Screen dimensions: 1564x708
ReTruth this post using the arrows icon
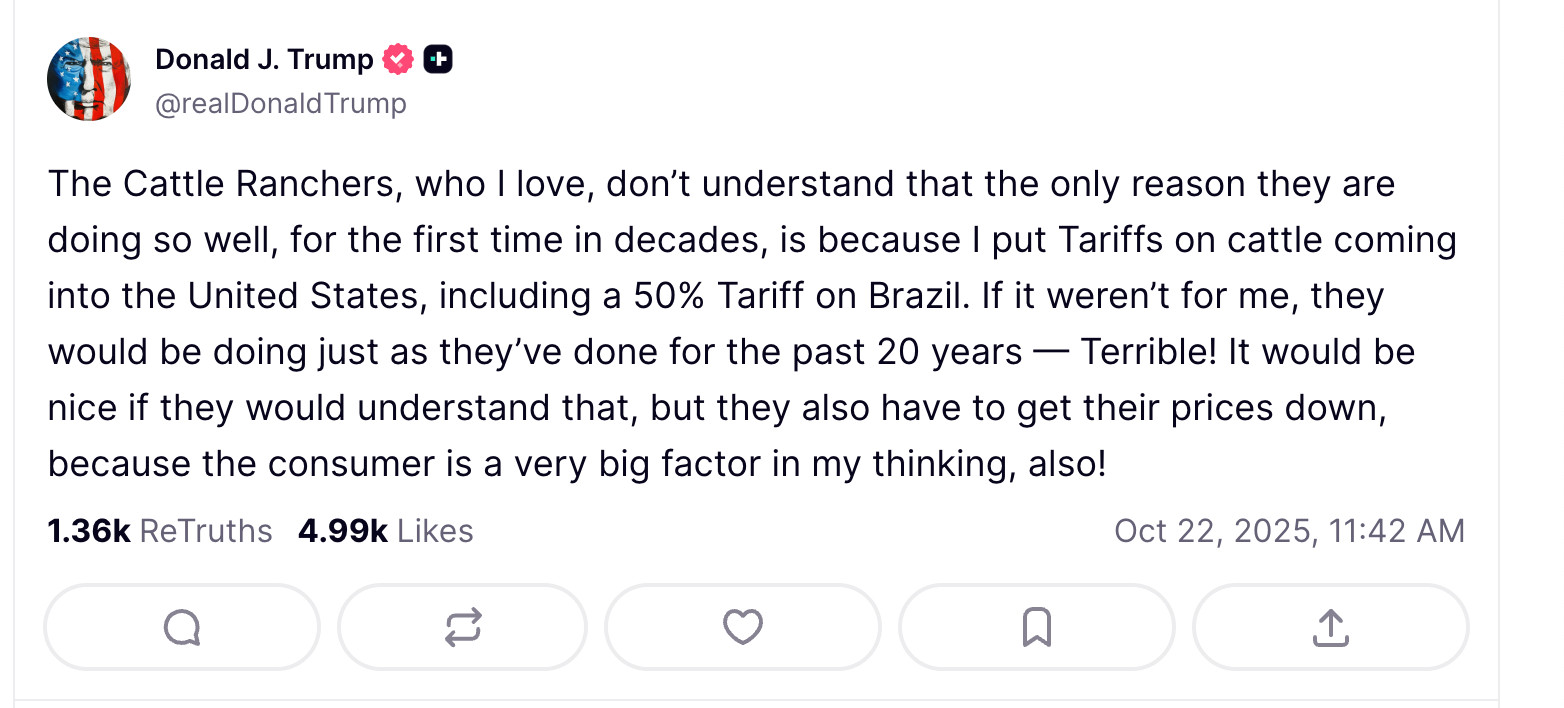(462, 627)
